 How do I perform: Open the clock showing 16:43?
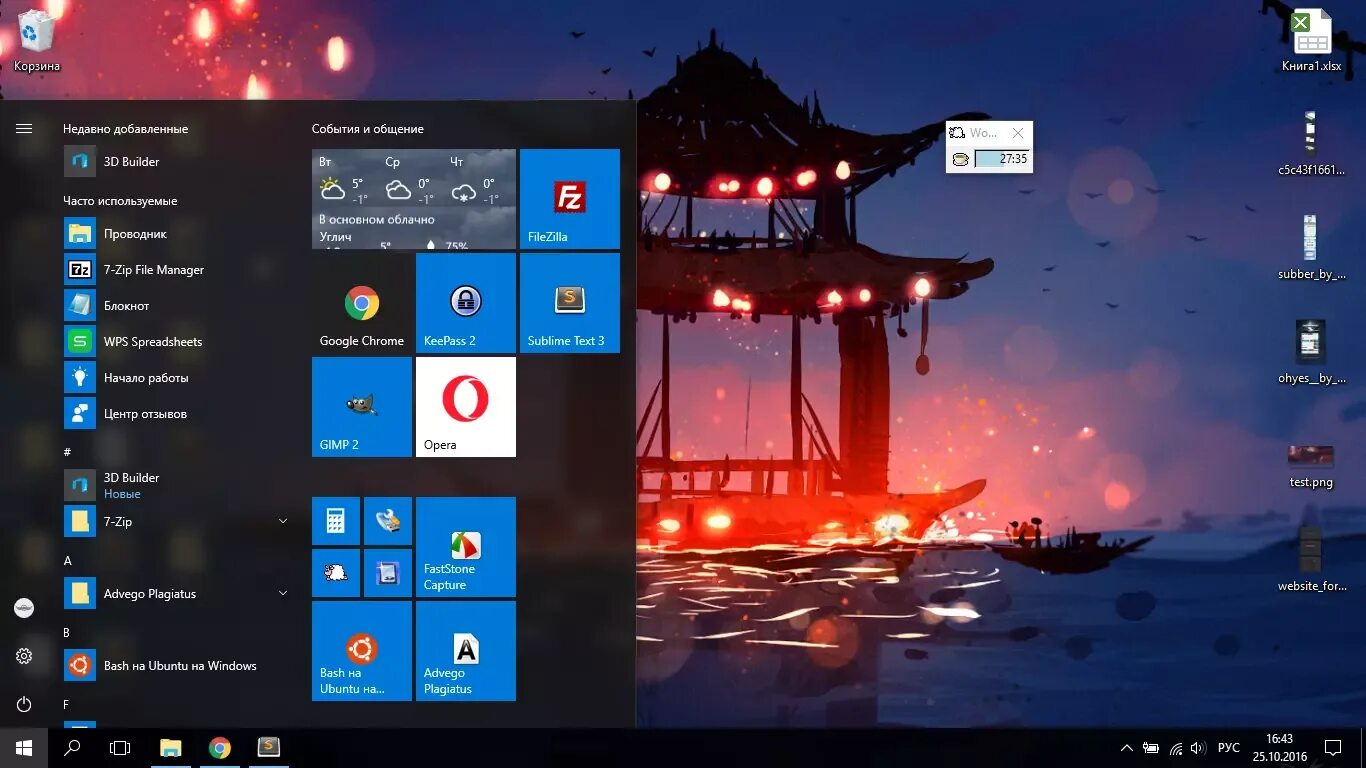tap(1279, 748)
